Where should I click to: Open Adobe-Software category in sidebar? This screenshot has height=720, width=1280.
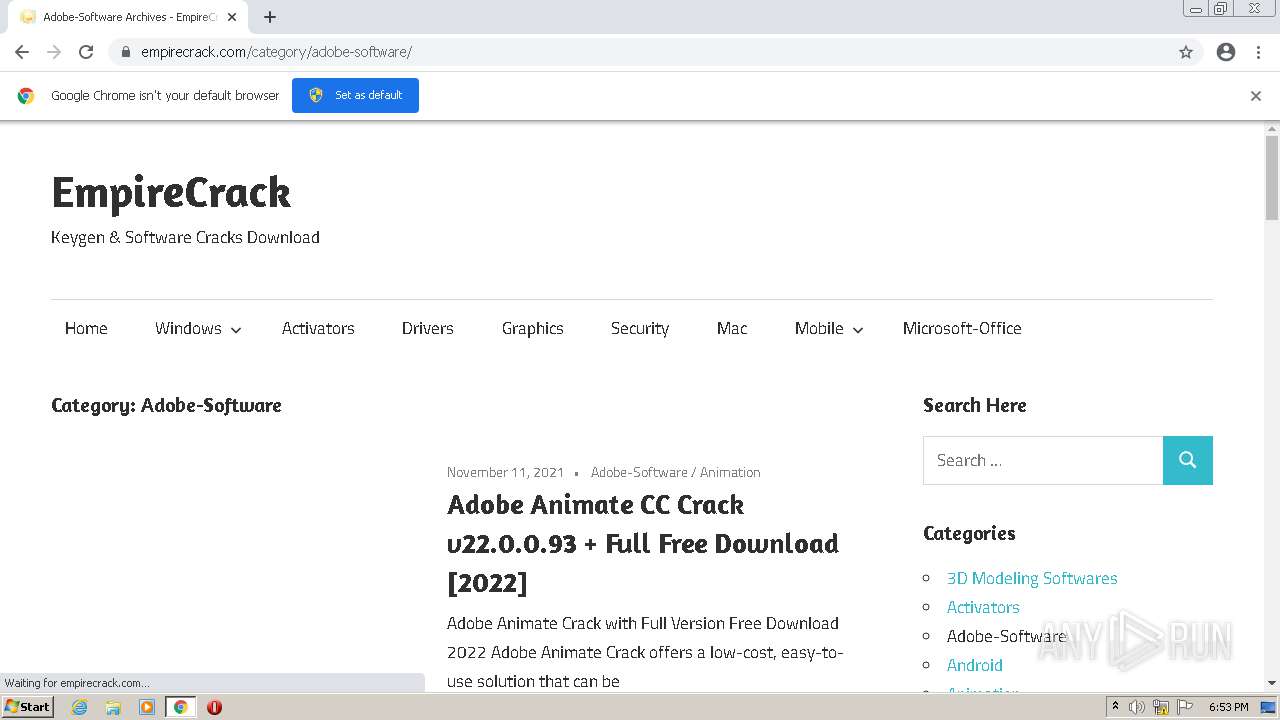1006,636
